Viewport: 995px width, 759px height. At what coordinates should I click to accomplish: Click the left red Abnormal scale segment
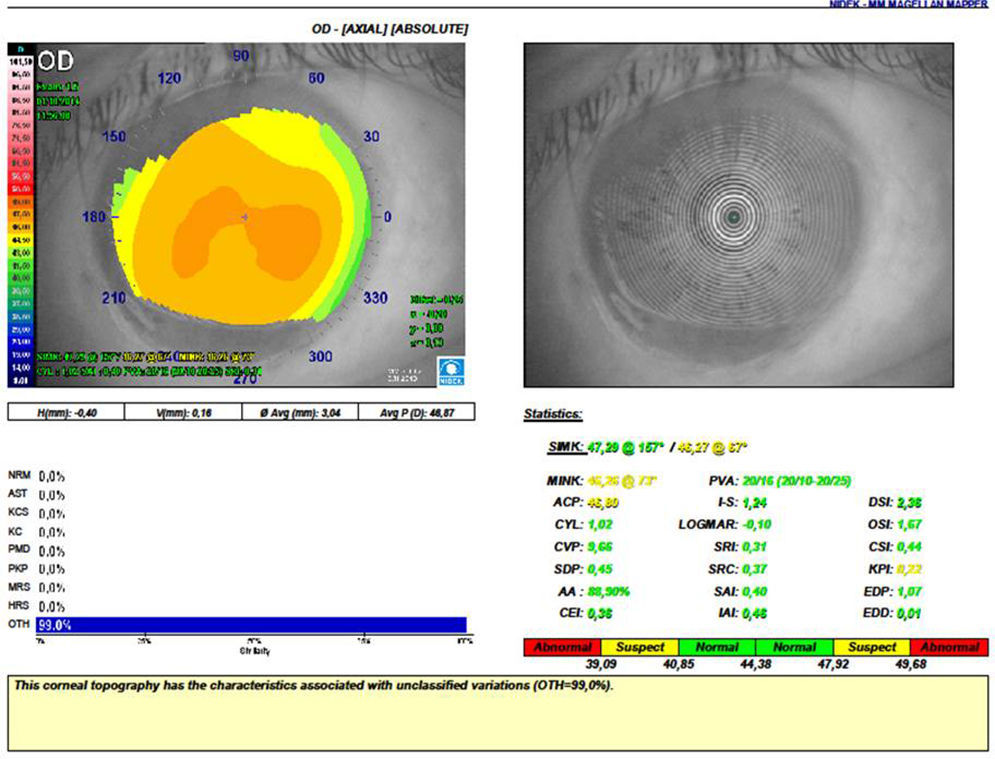point(562,647)
